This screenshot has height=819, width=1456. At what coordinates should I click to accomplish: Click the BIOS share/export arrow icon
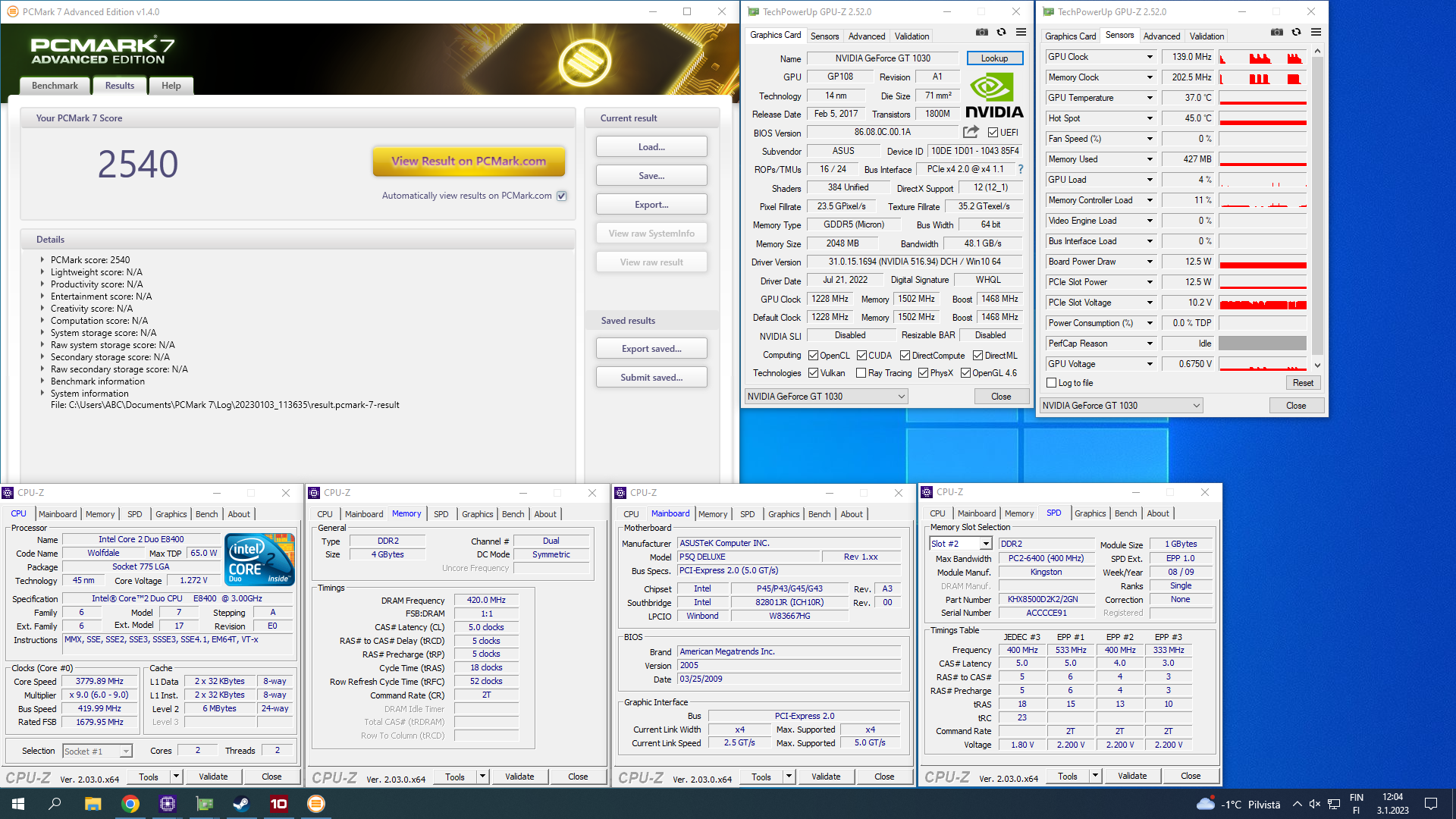(971, 131)
